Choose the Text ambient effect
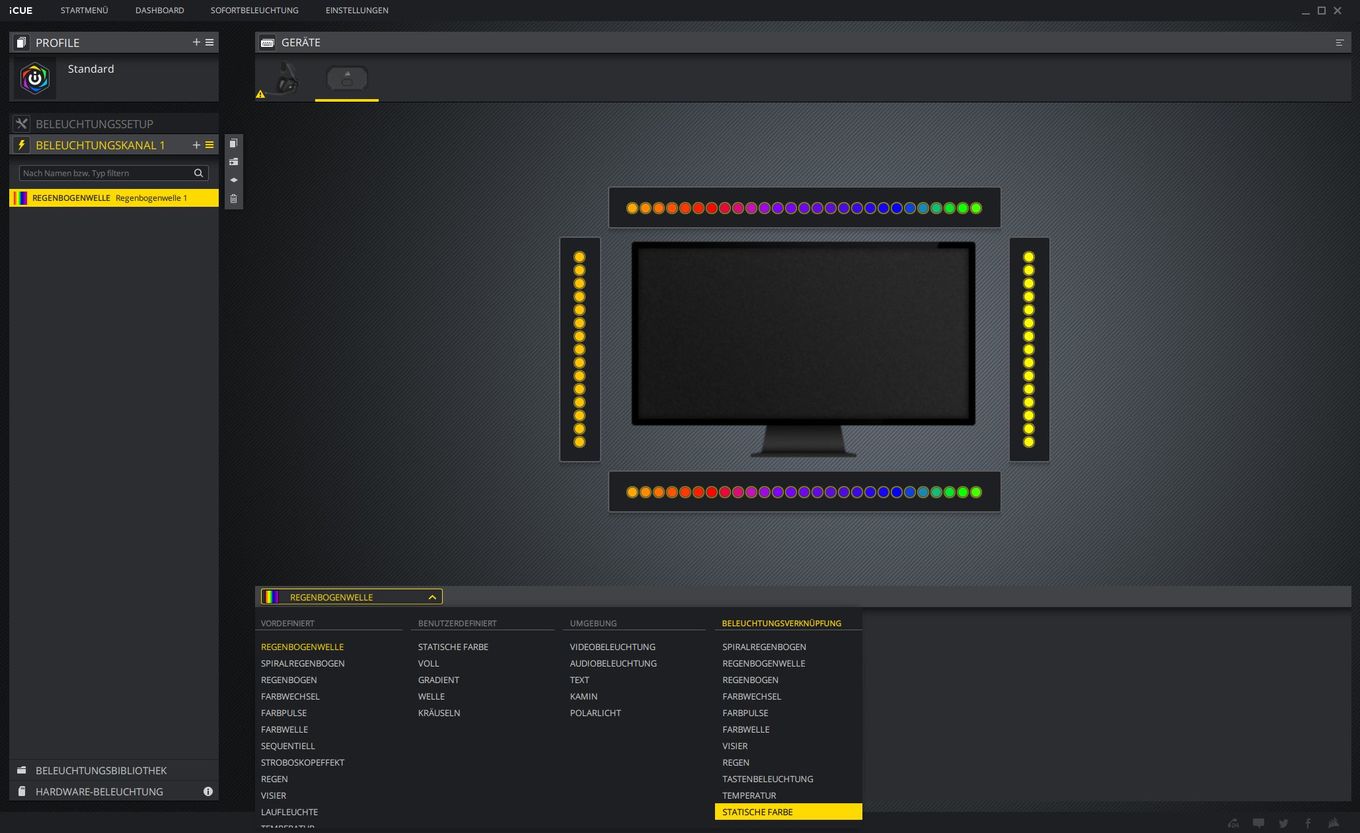The image size is (1360, 833). pos(580,680)
